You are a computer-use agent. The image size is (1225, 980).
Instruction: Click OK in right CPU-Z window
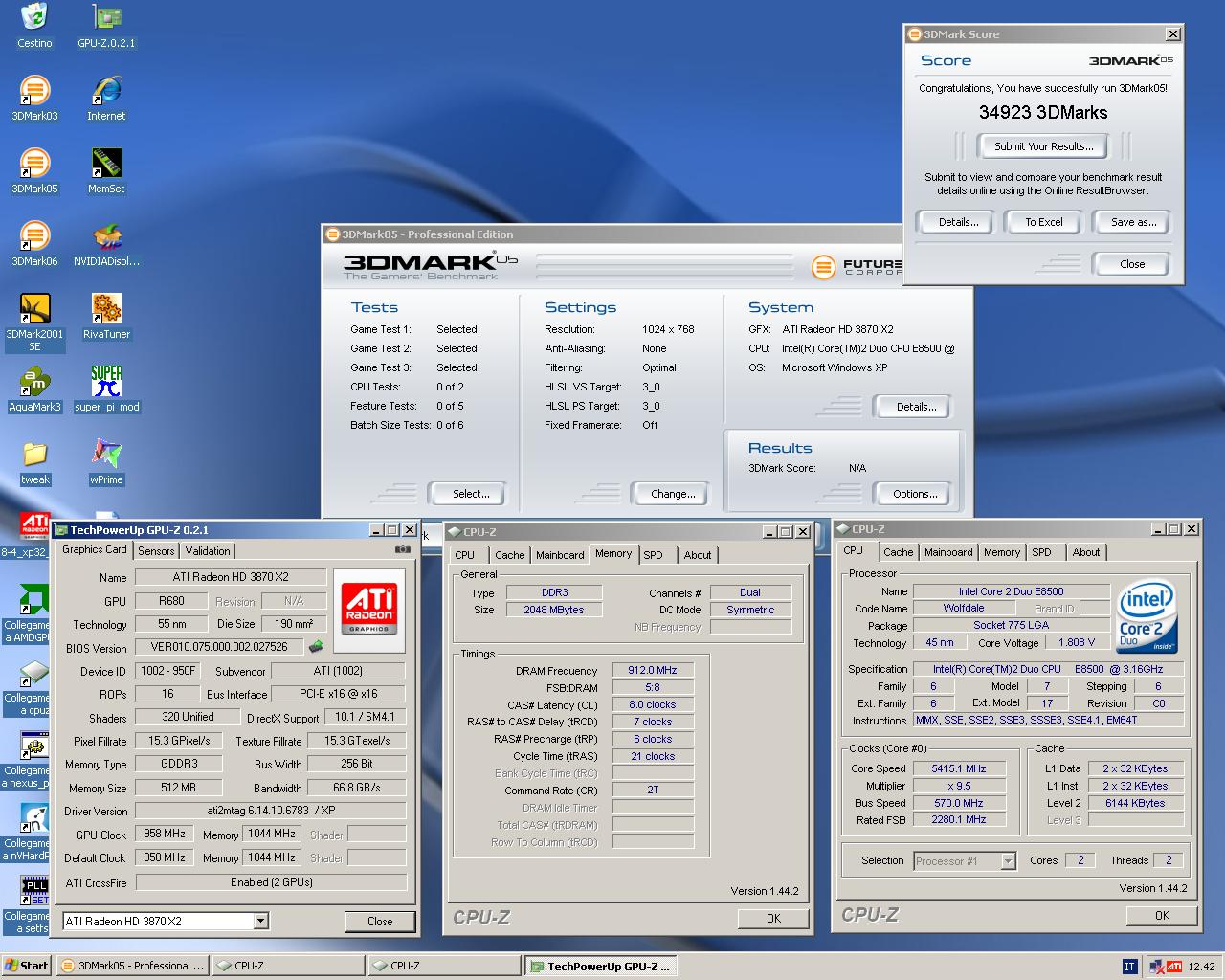click(1162, 915)
